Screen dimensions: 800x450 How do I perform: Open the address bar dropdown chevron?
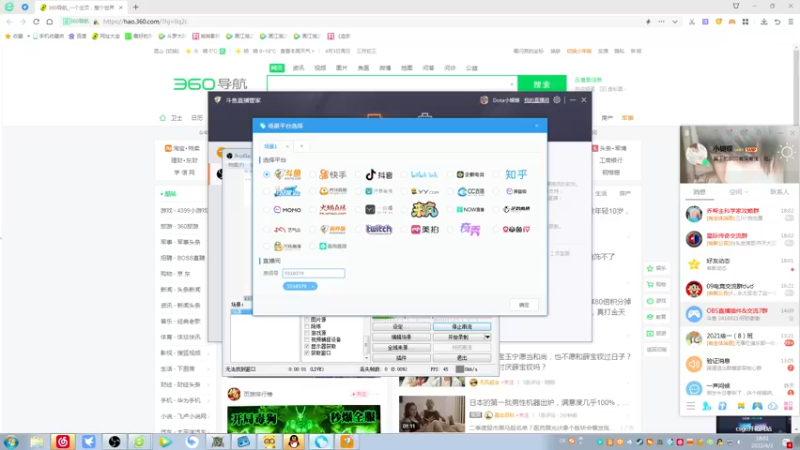tap(674, 22)
